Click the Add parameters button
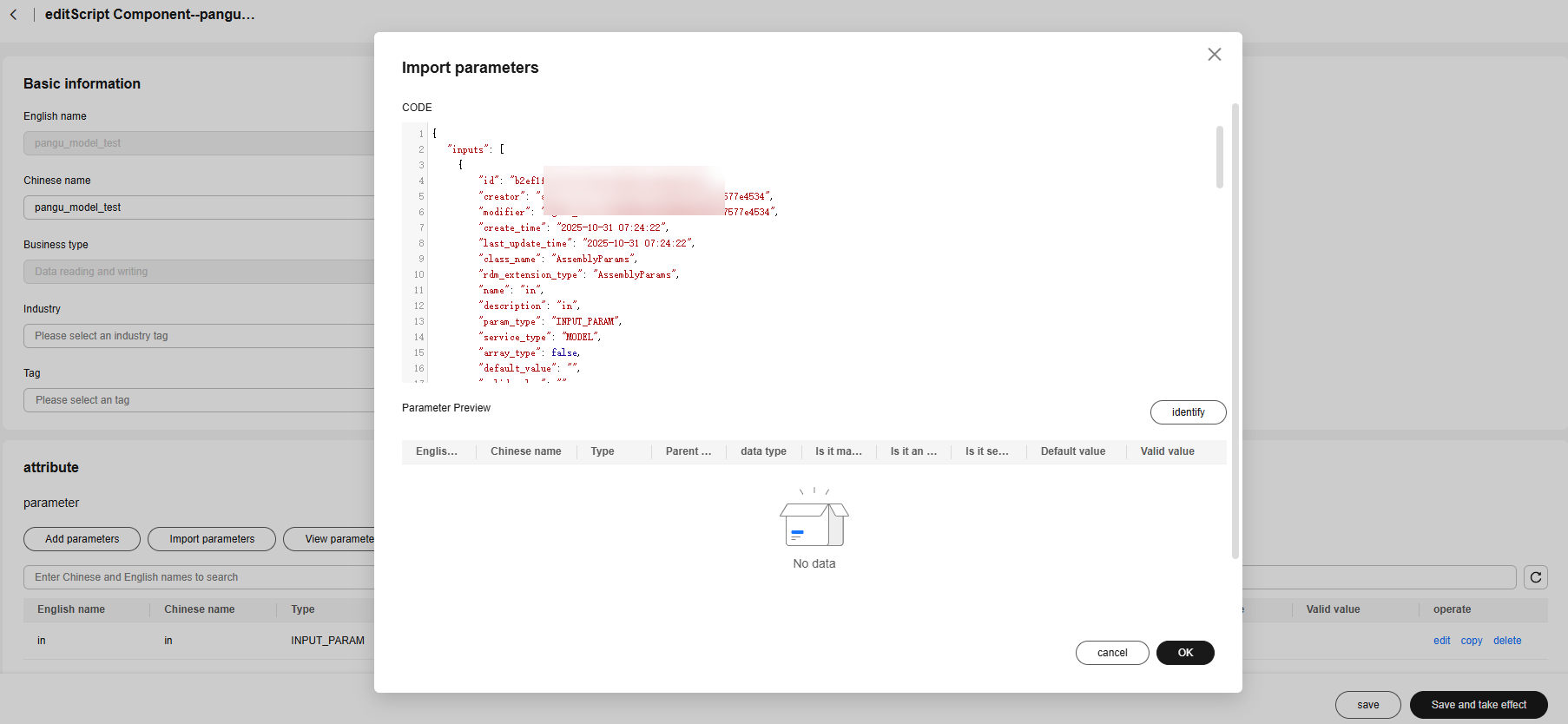The width and height of the screenshot is (1568, 724). coord(82,539)
